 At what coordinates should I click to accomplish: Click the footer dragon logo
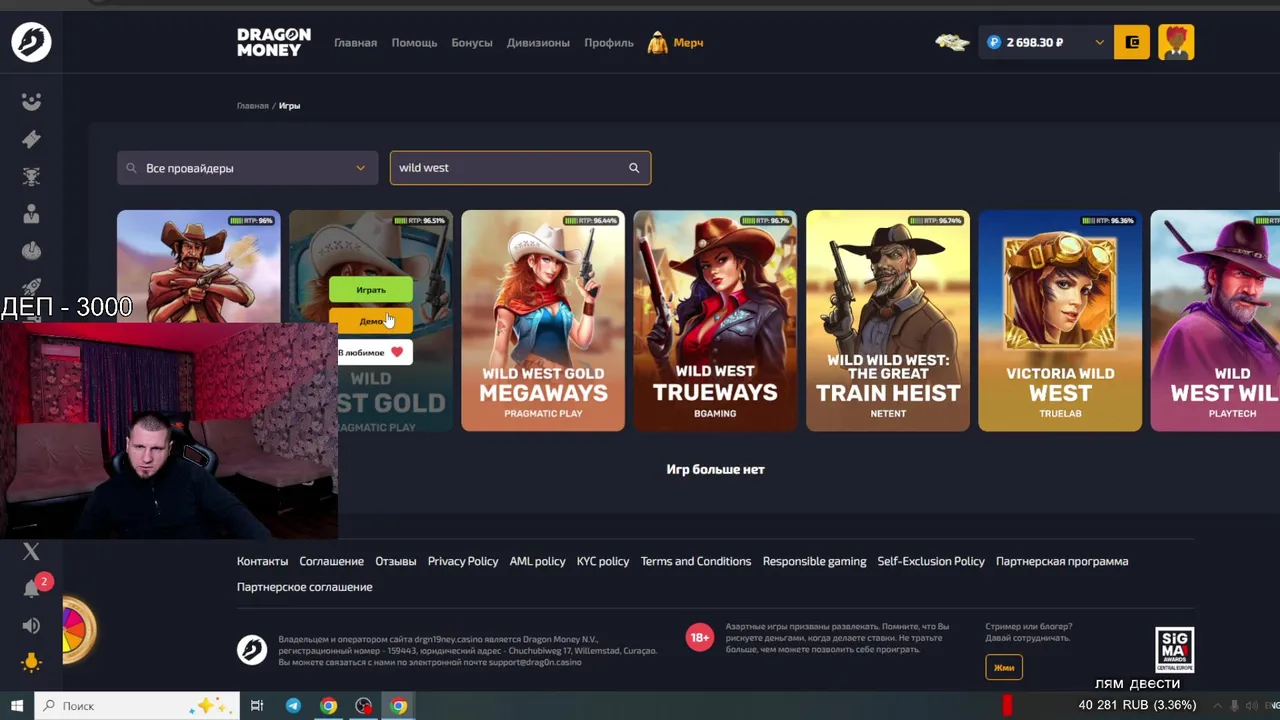pos(252,650)
